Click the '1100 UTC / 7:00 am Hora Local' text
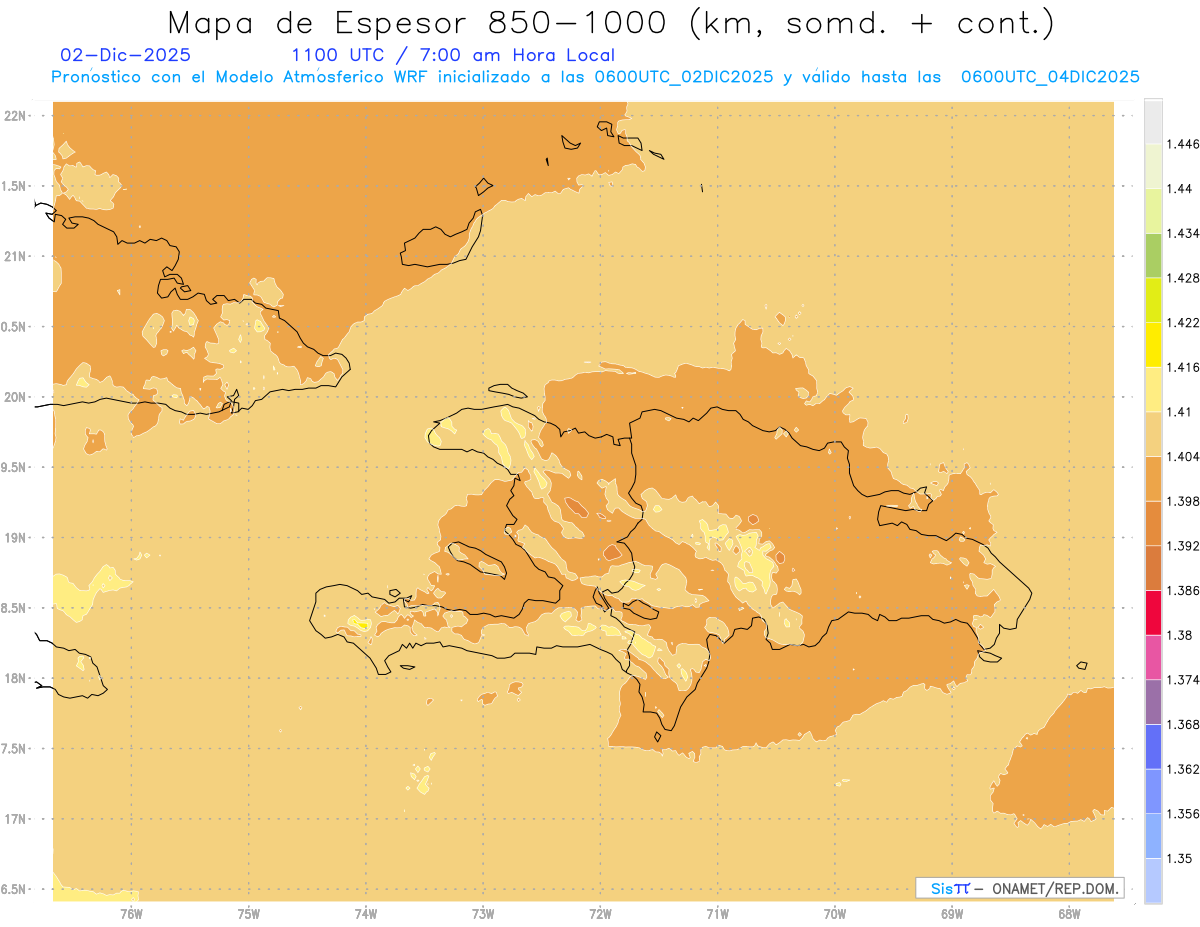The image size is (1200, 927). (x=453, y=56)
